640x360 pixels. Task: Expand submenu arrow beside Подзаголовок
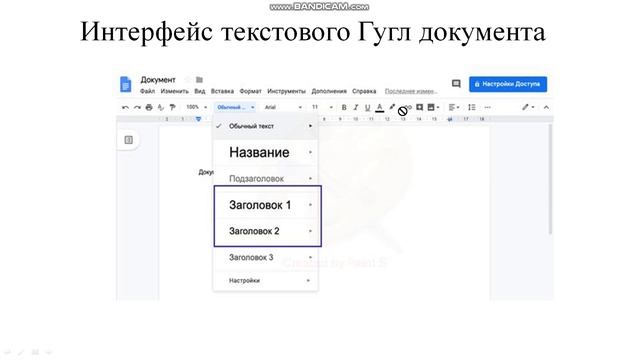click(310, 178)
